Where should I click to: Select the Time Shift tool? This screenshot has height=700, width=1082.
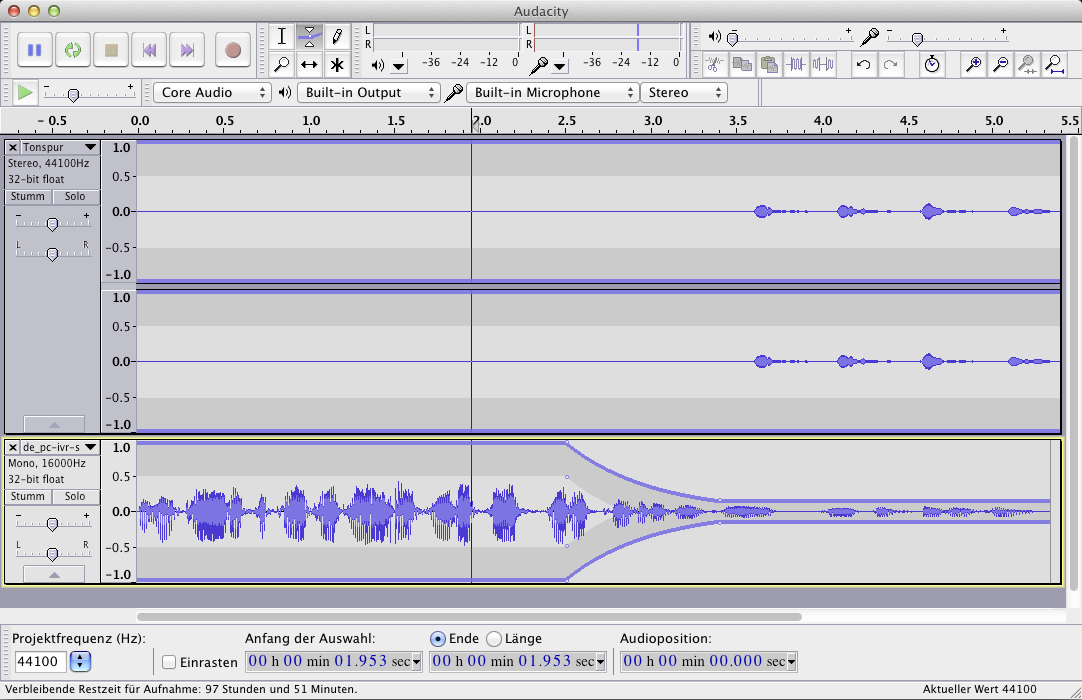coord(309,65)
